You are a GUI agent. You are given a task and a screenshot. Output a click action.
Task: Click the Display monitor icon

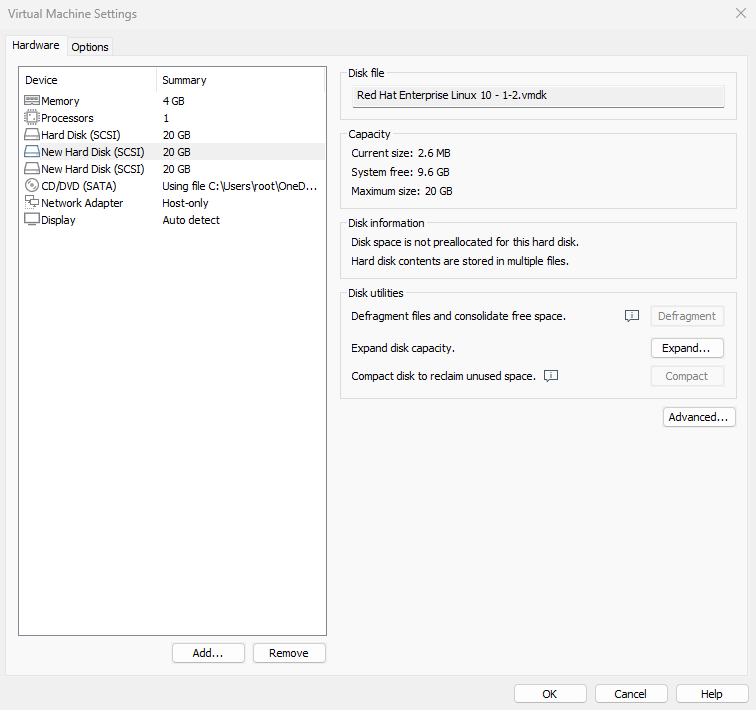point(32,220)
